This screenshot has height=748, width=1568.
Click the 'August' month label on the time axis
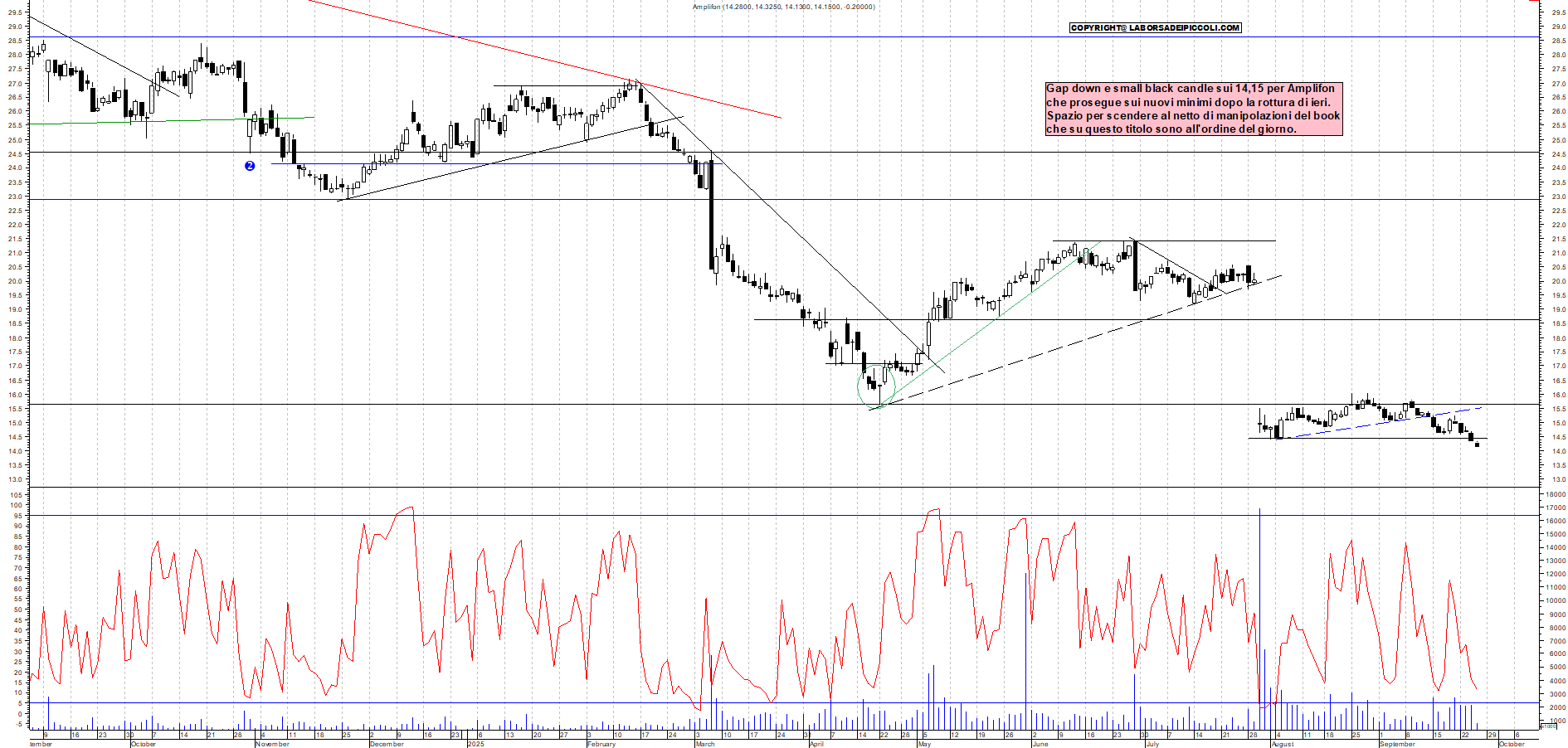pyautogui.click(x=1283, y=744)
